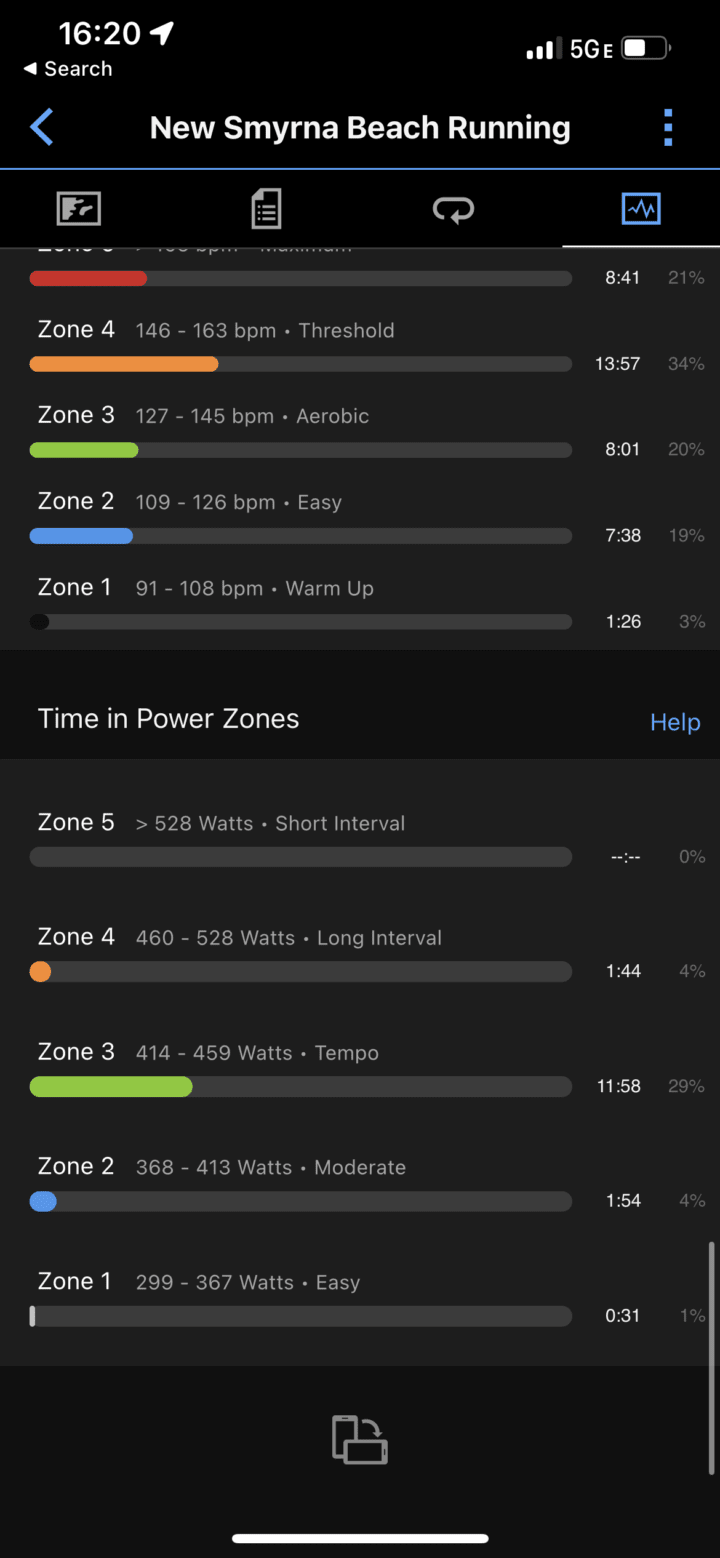Screen dimensions: 720x1558
Task: Open the three-dot more options menu
Action: (x=668, y=128)
